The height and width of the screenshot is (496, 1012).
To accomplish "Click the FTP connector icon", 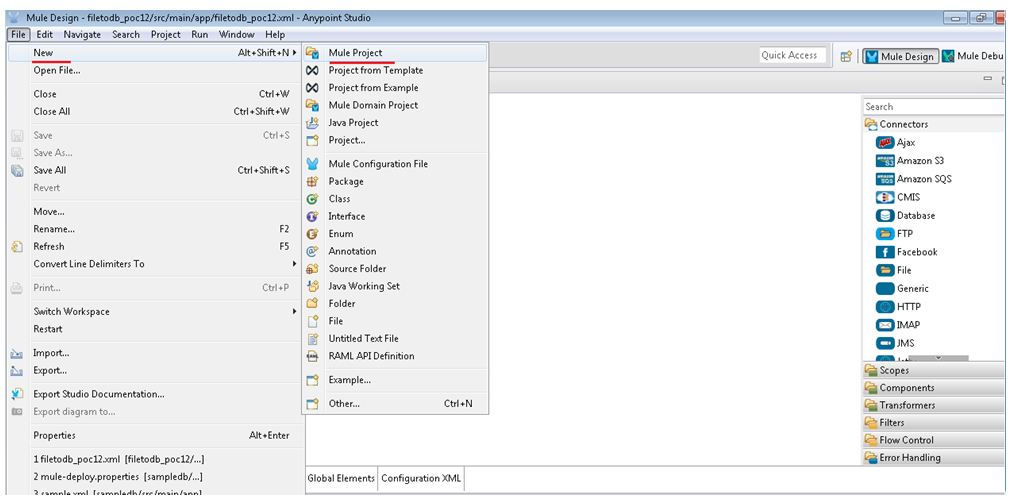I will [885, 233].
